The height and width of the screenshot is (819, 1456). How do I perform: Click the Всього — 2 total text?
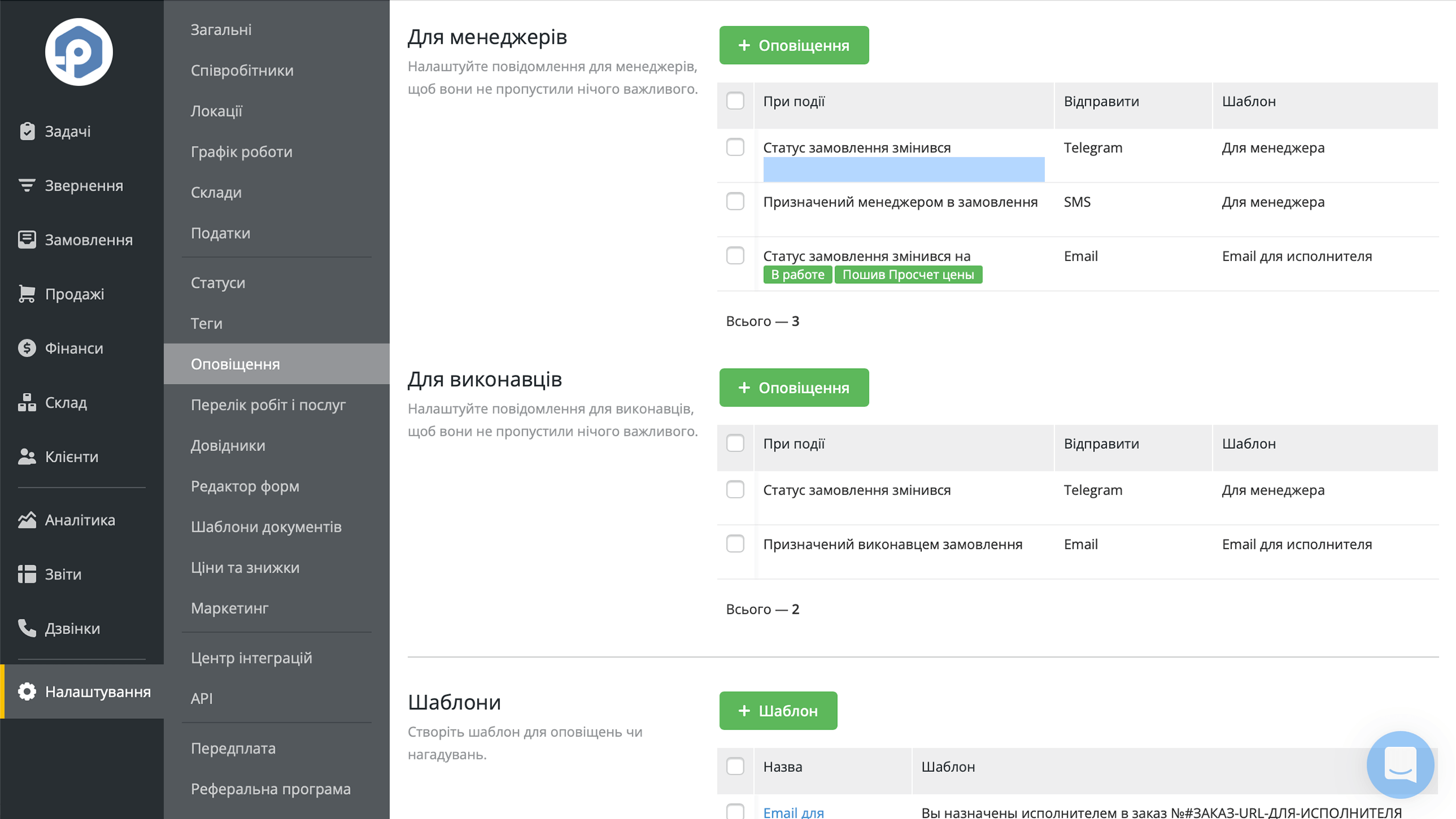(x=763, y=609)
